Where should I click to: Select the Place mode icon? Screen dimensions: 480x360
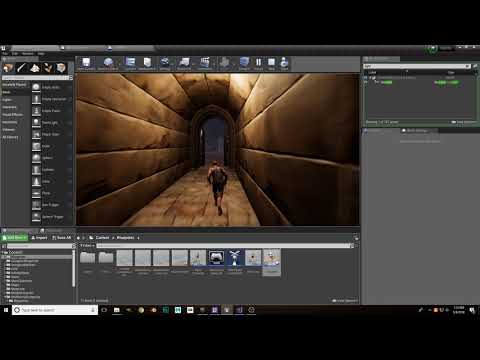coord(8,68)
